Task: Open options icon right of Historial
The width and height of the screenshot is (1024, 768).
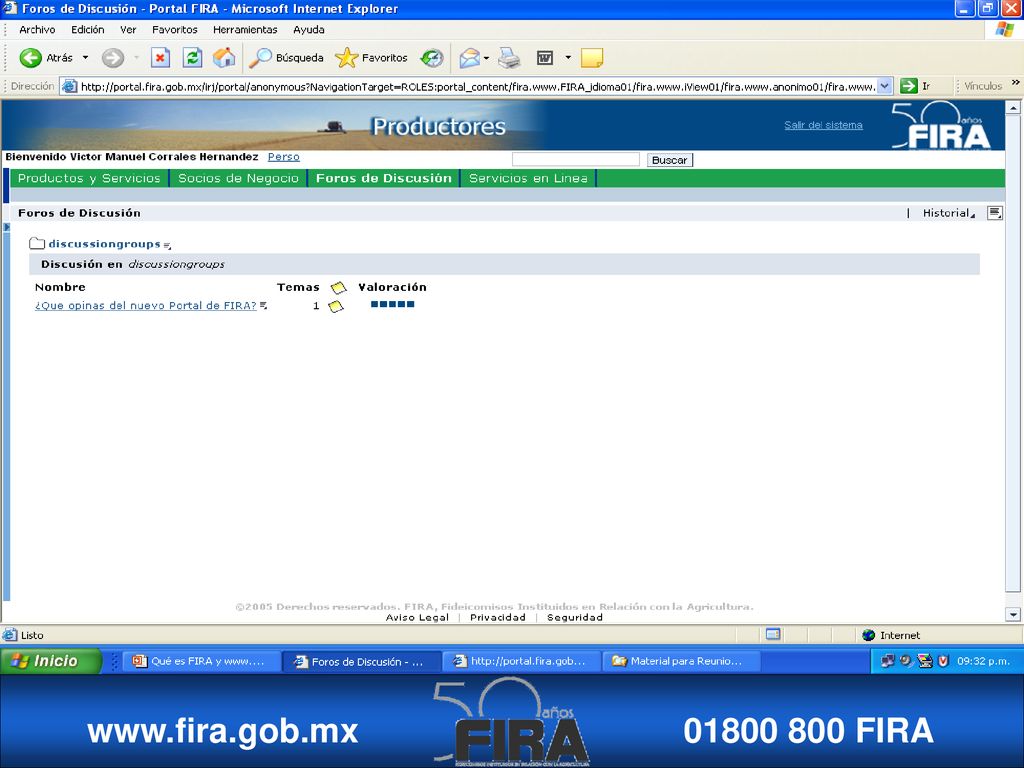Action: tap(995, 213)
